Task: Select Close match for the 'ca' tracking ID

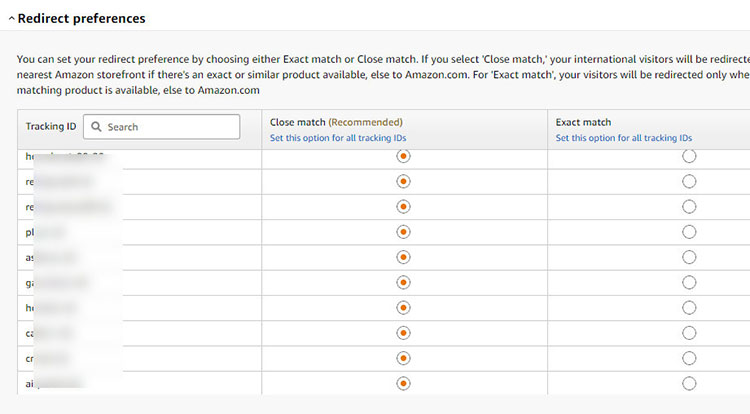Action: point(403,333)
